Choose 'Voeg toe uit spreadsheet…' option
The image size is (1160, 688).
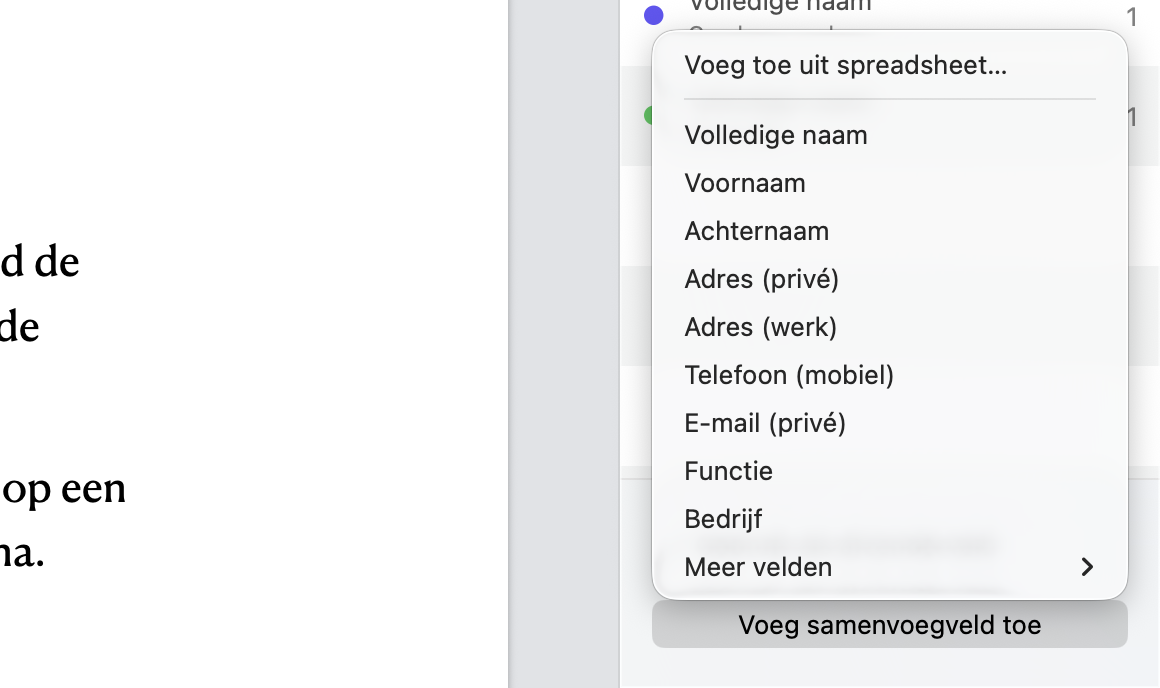pyautogui.click(x=845, y=67)
